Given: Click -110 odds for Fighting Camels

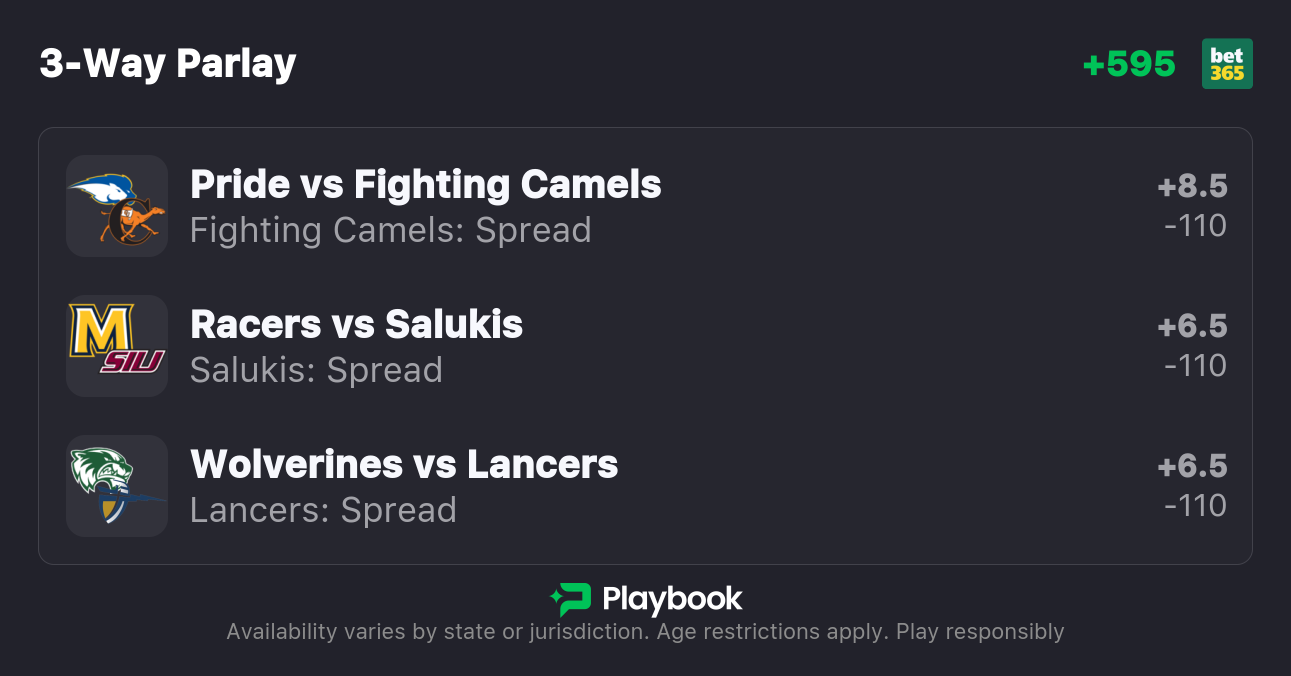Looking at the screenshot, I should click(1195, 226).
